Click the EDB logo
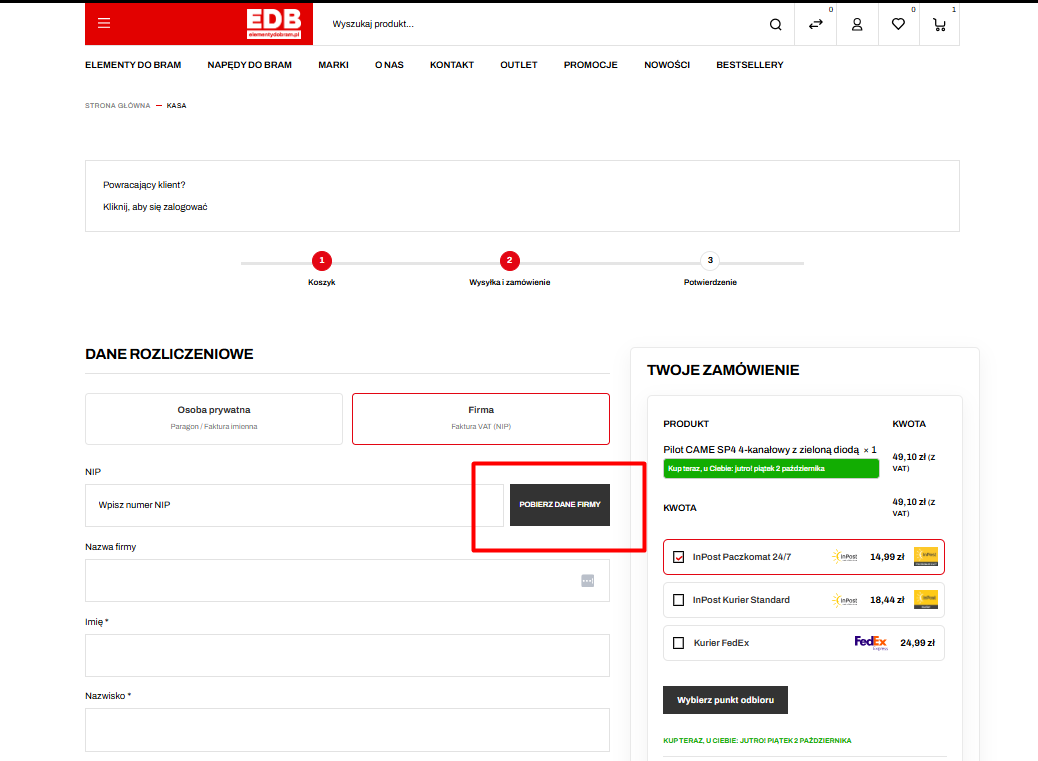 (x=274, y=24)
